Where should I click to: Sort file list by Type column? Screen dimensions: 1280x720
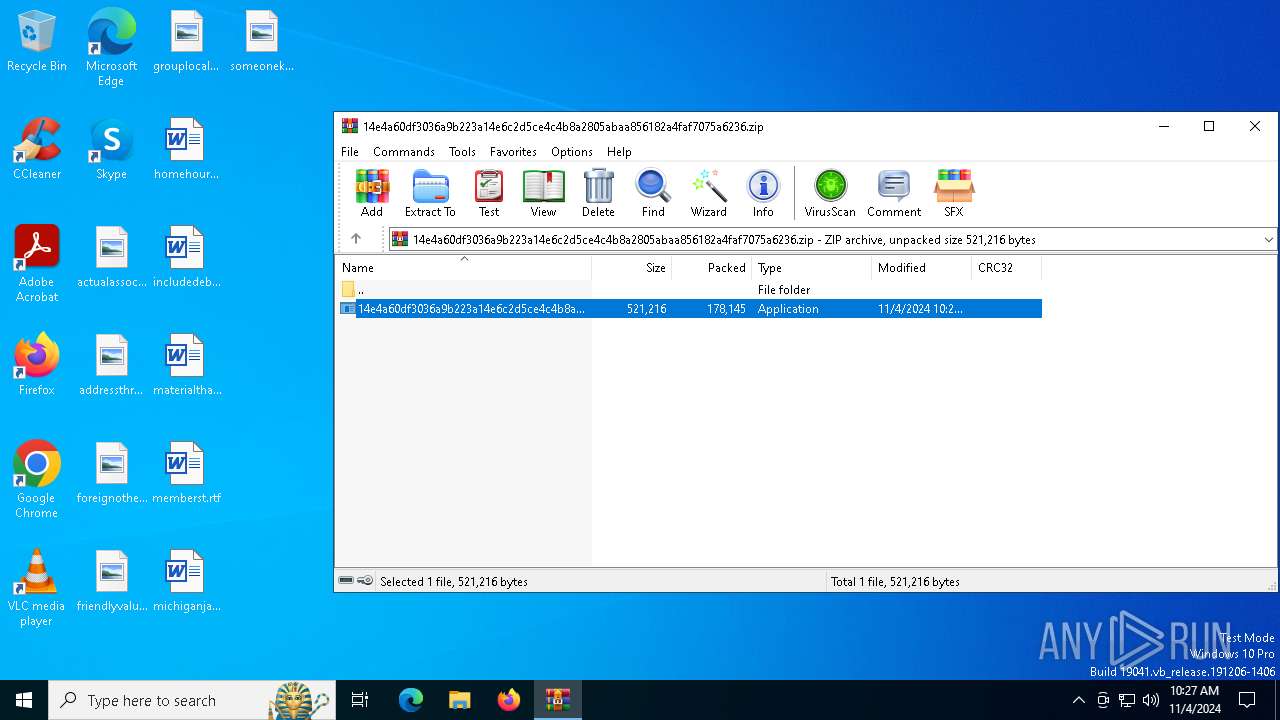pos(811,267)
